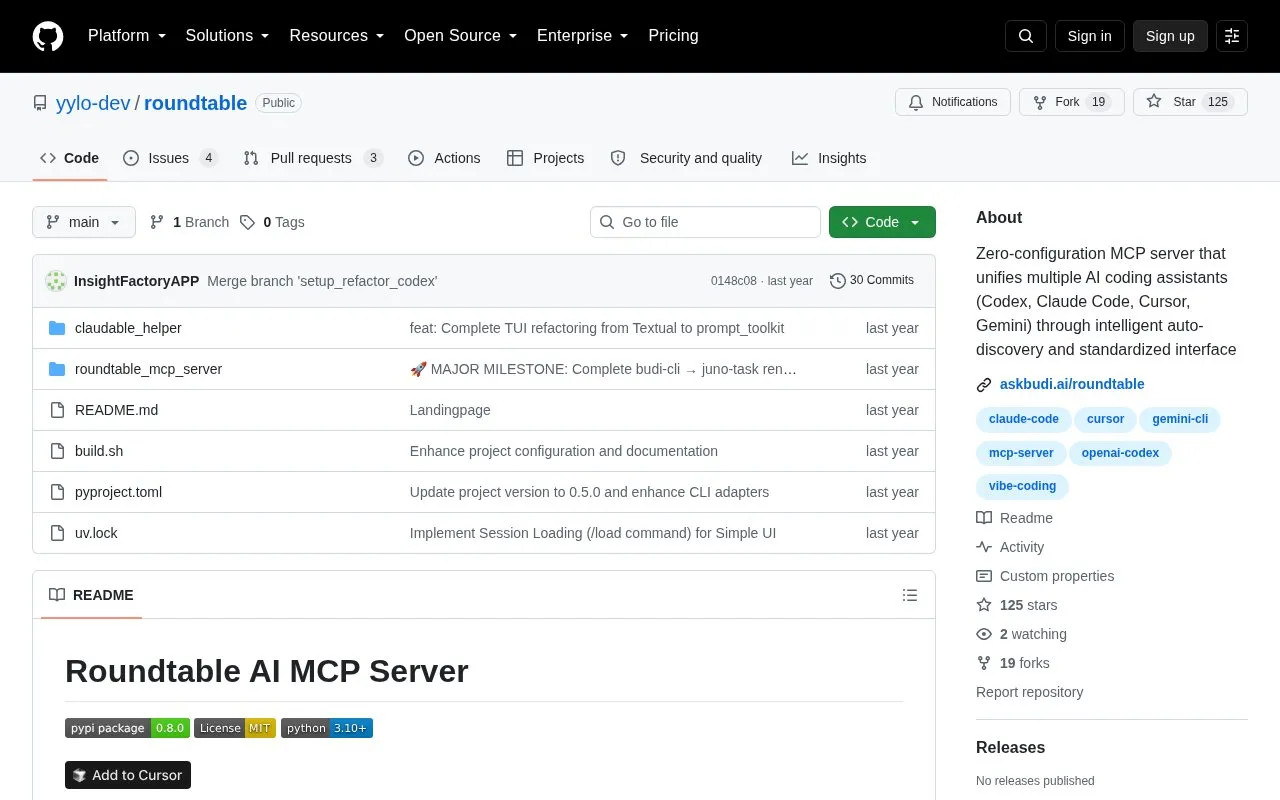Click the link icon beside askbudi.ai/roundtable
Screen dimensions: 1280x800
(x=984, y=384)
